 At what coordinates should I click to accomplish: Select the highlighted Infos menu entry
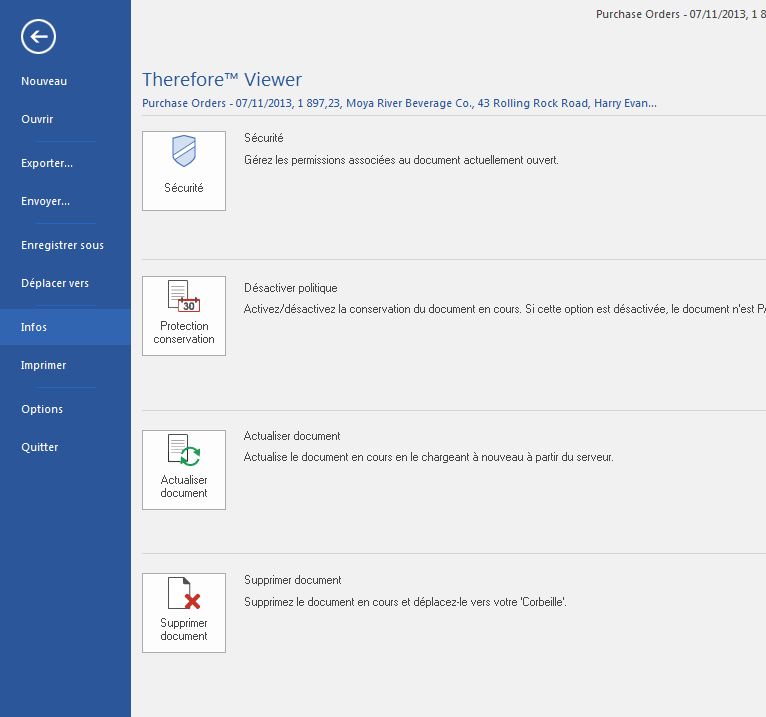(x=34, y=327)
